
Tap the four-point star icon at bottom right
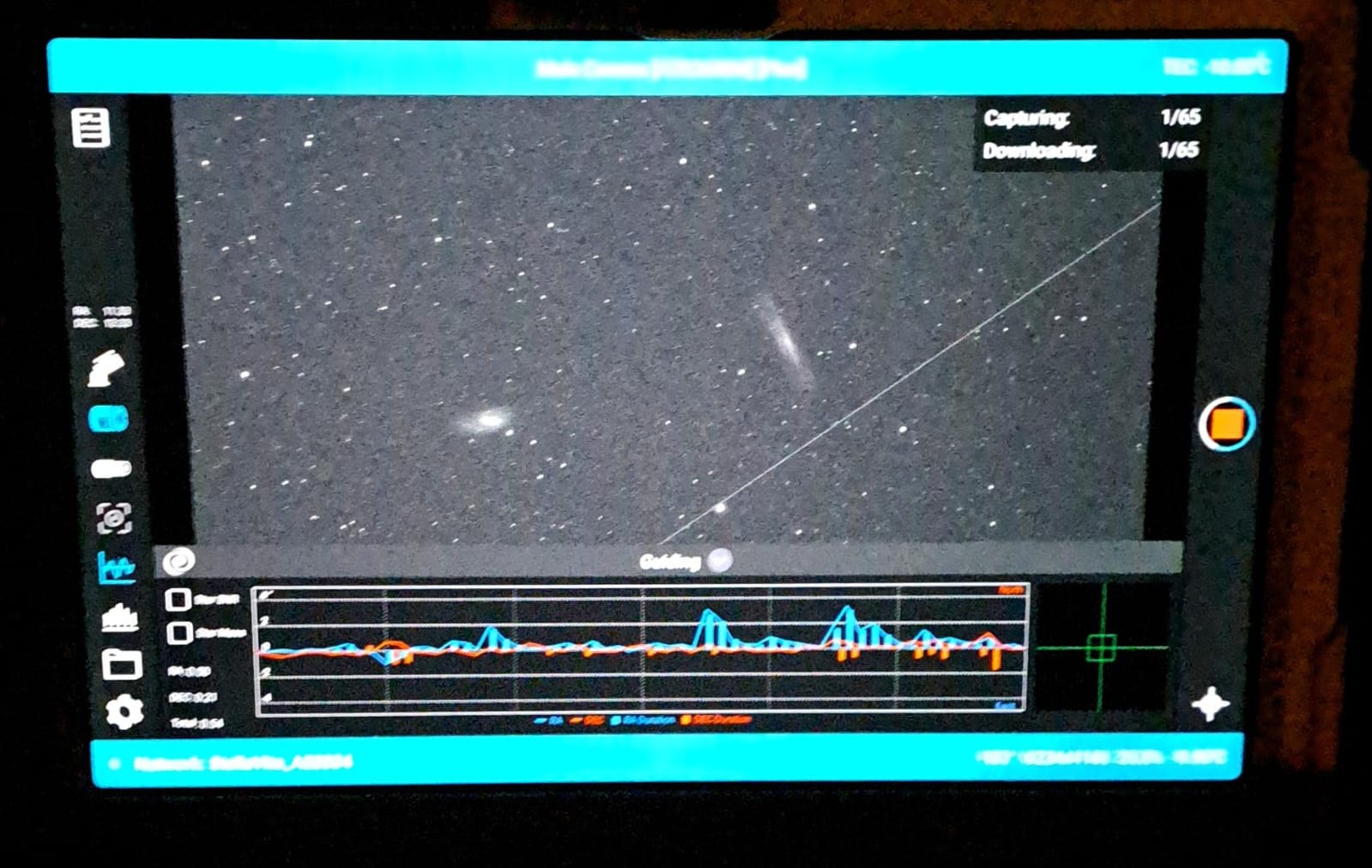1211,704
